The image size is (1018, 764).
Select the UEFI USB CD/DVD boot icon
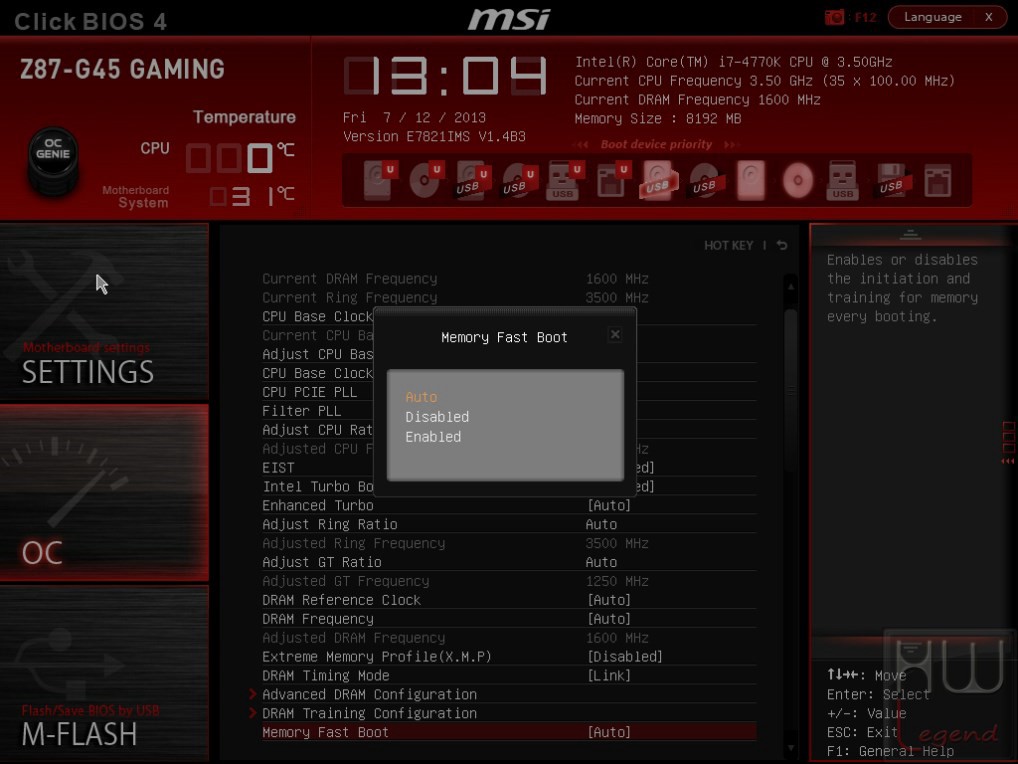(x=519, y=180)
